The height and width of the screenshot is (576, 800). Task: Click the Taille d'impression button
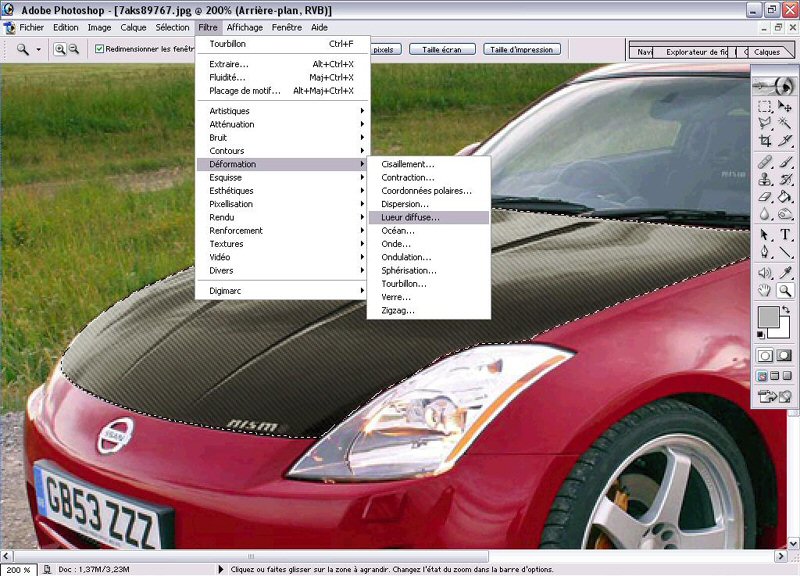[x=521, y=49]
